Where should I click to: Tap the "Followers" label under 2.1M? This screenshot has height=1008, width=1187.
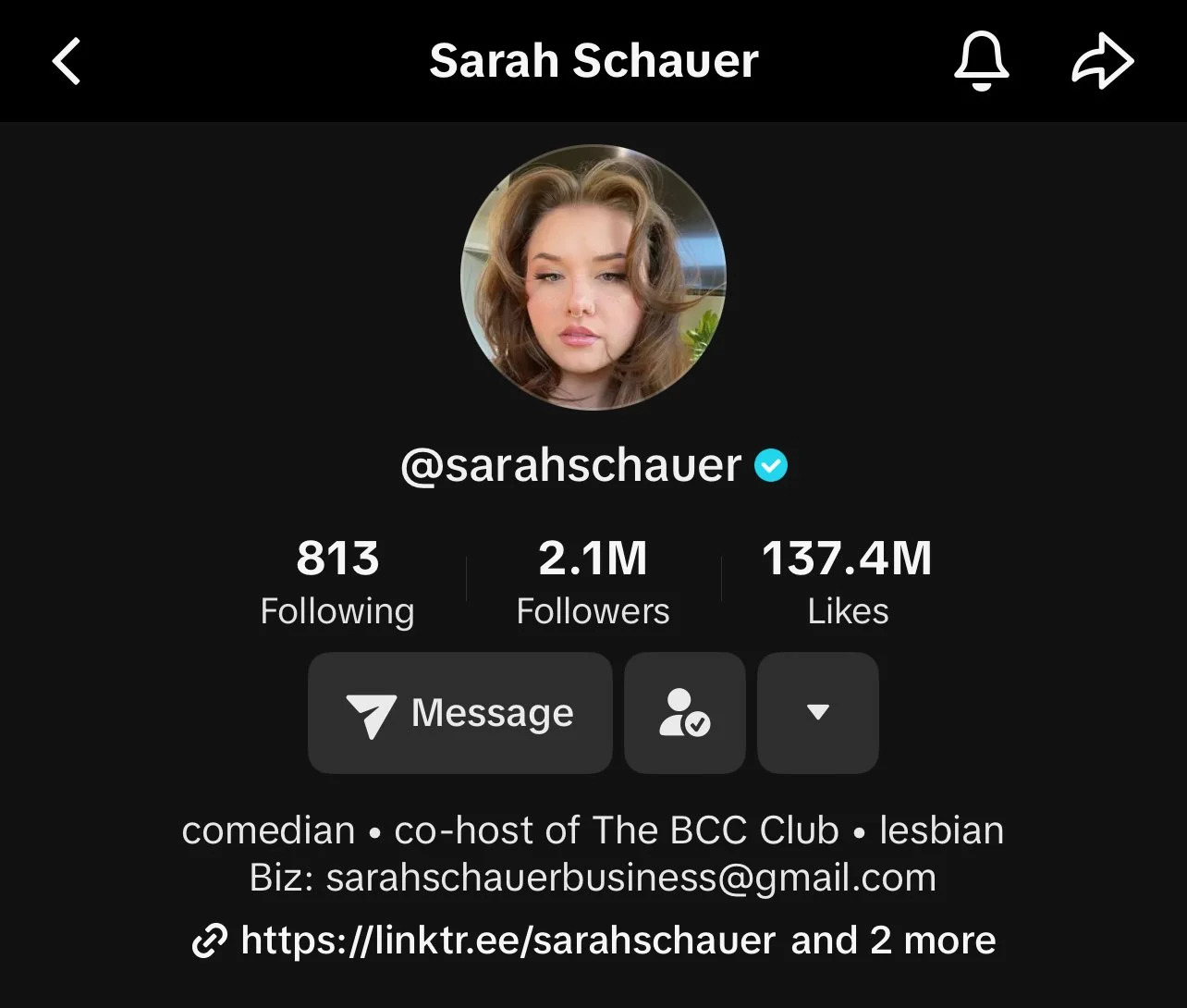click(x=593, y=611)
